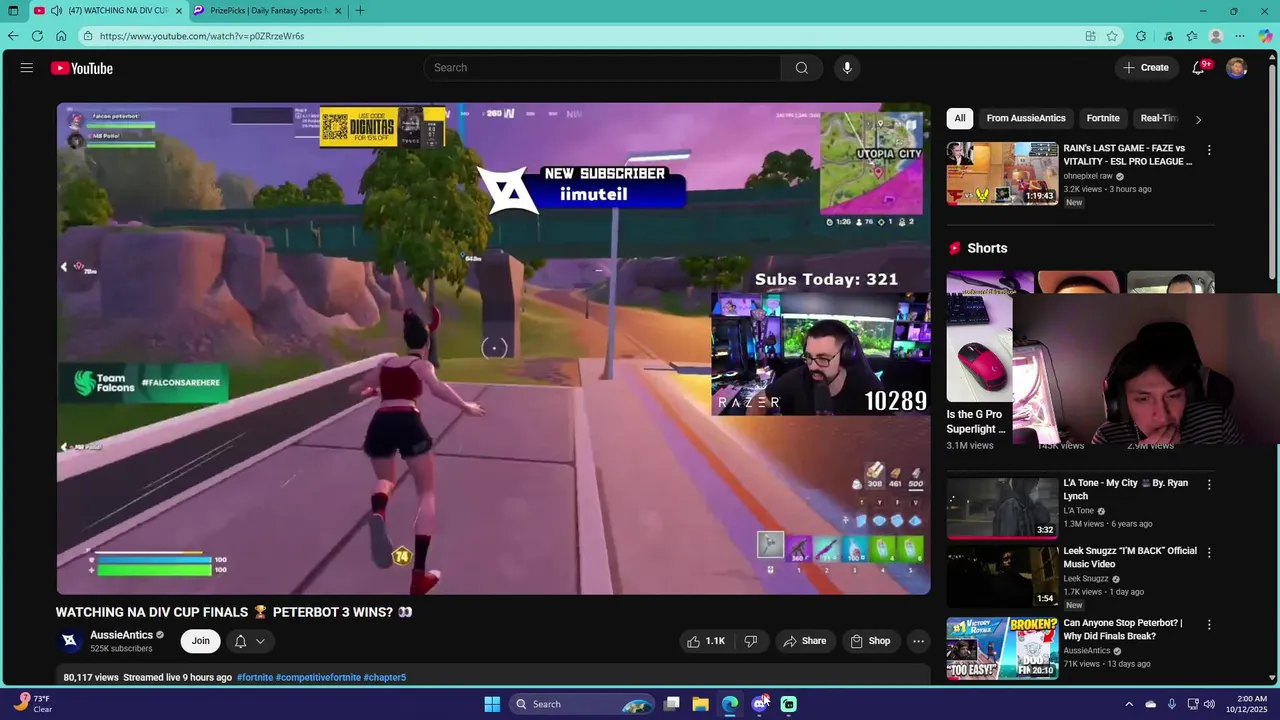Open options for Can Anyone Stop Peterbot video

(x=1209, y=624)
